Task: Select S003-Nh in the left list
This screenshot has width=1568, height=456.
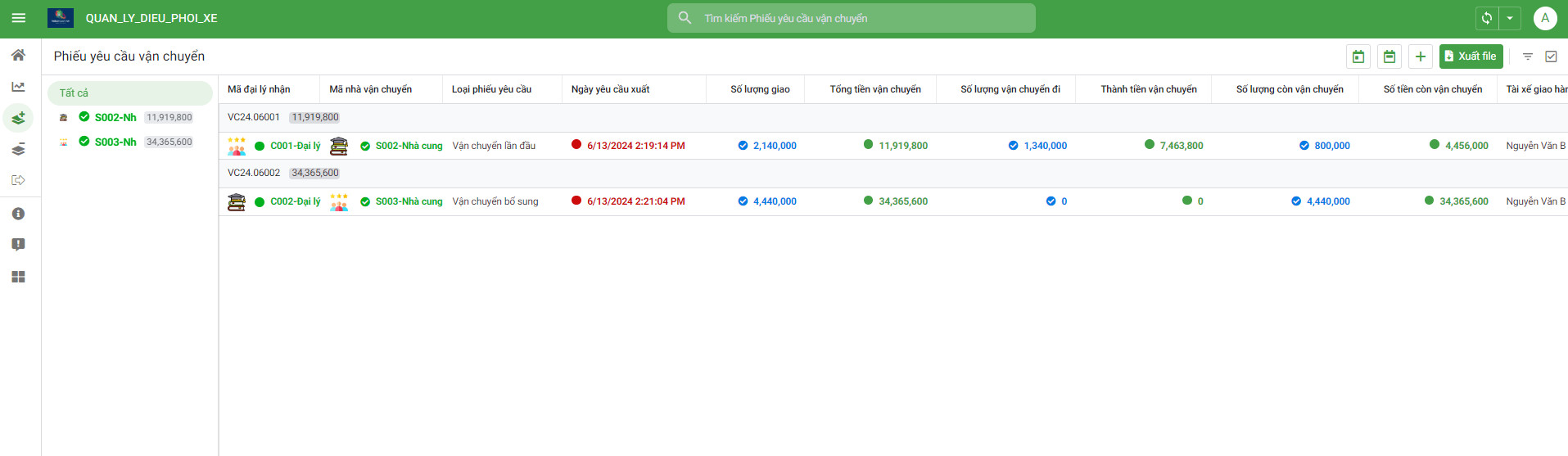Action: pos(115,142)
